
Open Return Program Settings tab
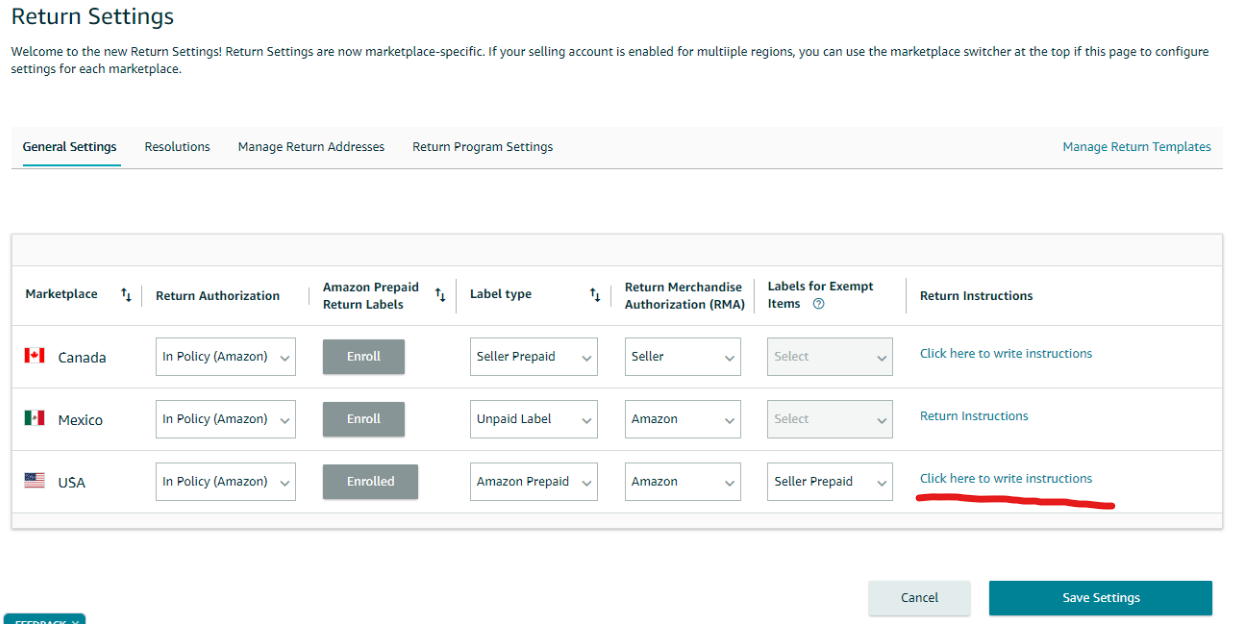(x=483, y=147)
